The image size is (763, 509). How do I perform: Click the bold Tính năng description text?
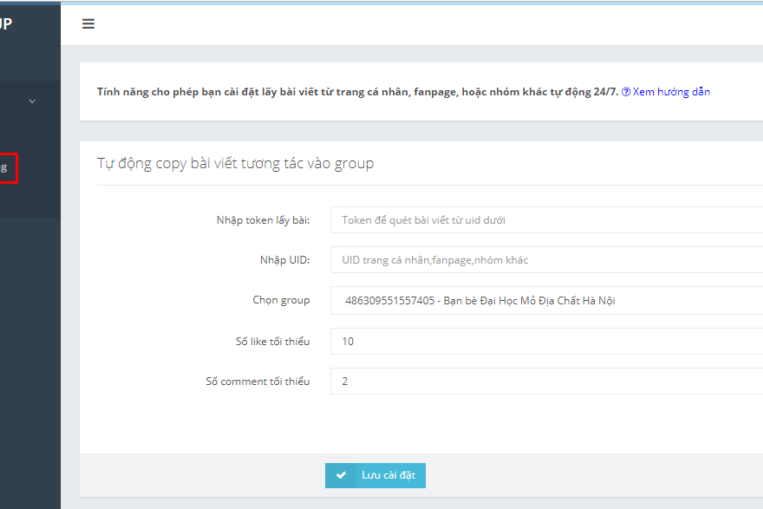(x=357, y=92)
